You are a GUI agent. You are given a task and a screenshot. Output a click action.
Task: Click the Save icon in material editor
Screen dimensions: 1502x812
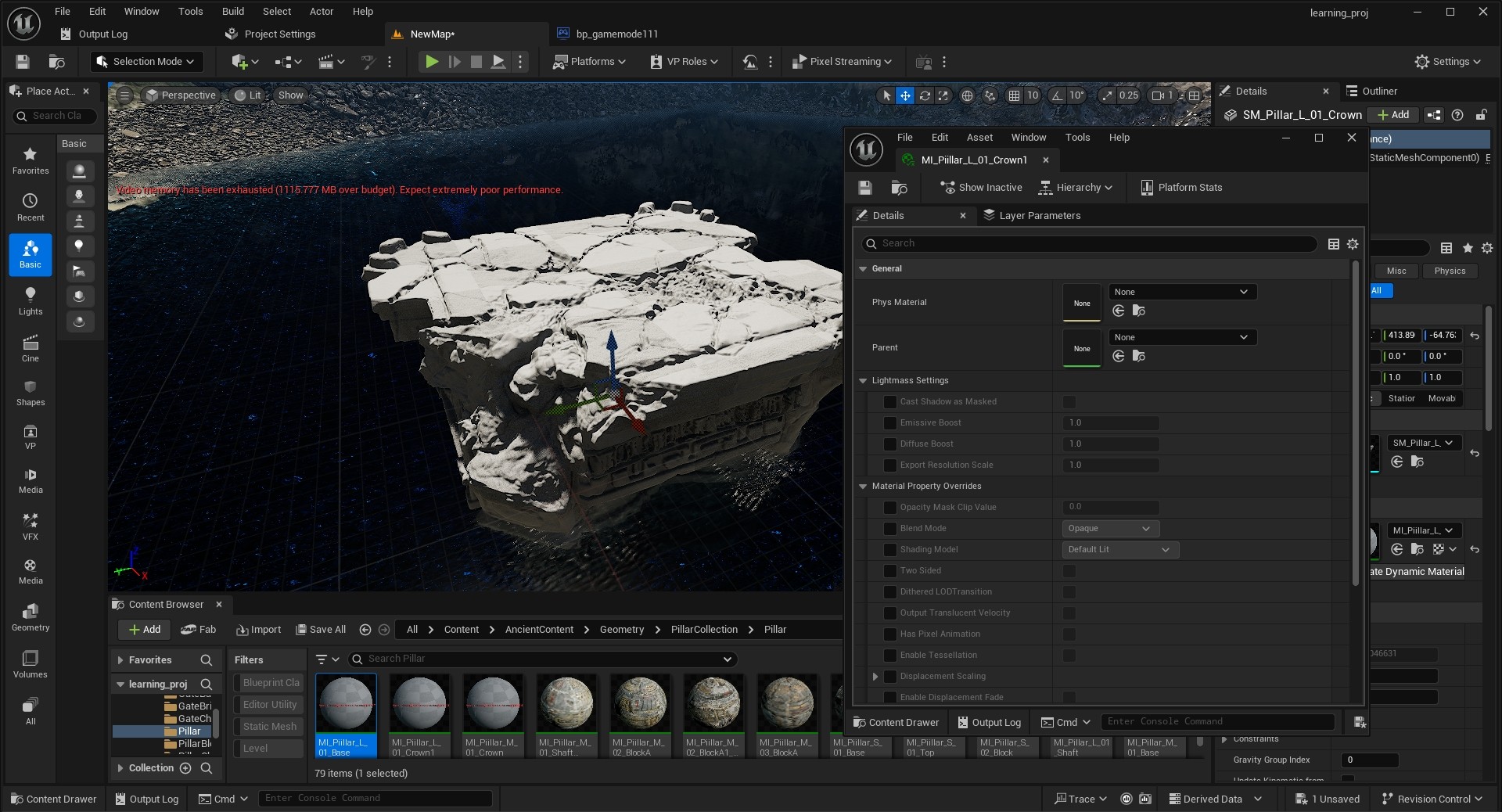(x=865, y=188)
